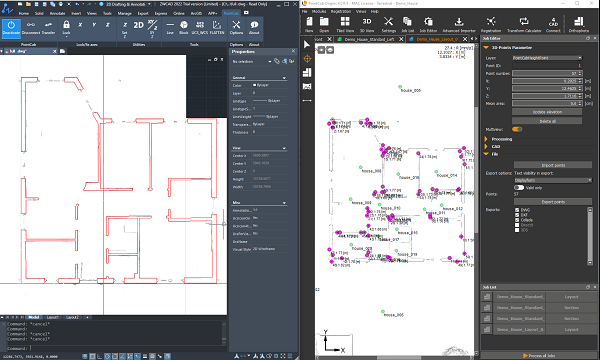The image size is (600, 360).
Task: Click the Update elevation button
Action: pos(547,112)
